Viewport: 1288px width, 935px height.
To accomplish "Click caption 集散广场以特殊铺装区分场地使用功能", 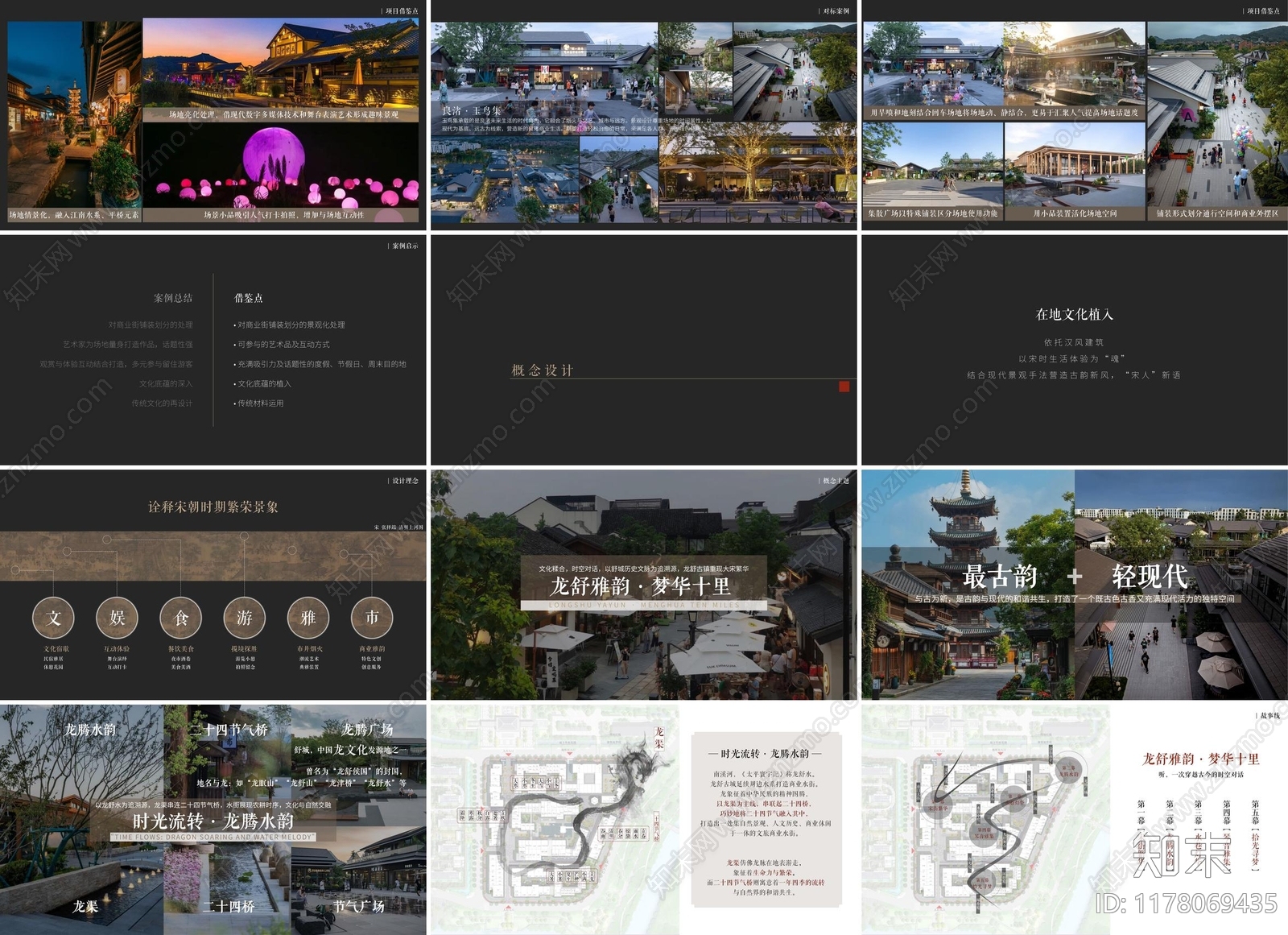I will (x=932, y=213).
